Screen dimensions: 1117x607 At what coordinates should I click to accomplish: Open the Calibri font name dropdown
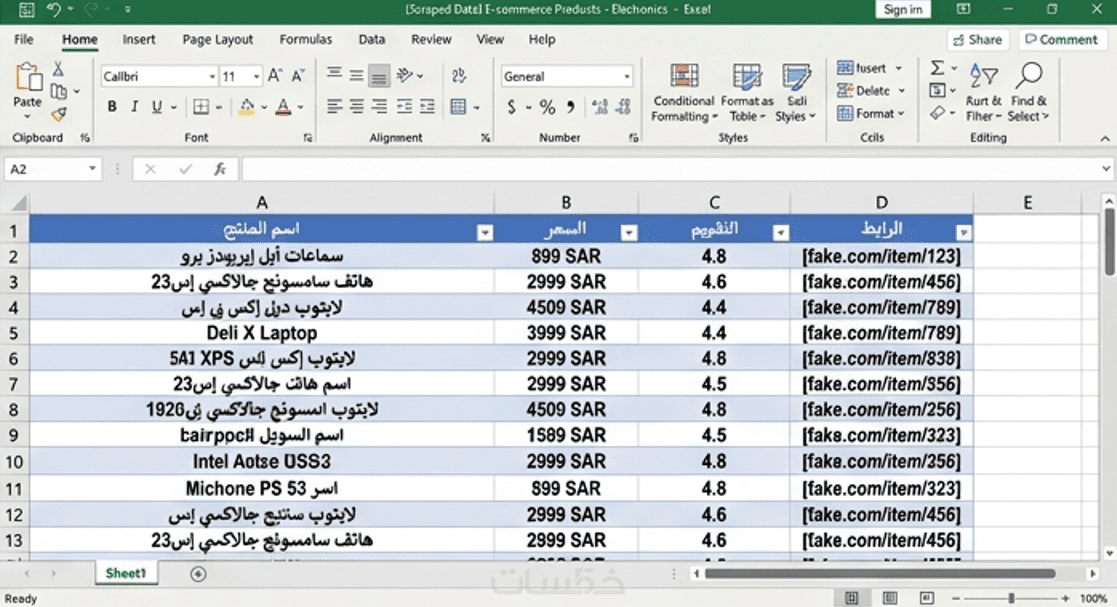[x=212, y=76]
